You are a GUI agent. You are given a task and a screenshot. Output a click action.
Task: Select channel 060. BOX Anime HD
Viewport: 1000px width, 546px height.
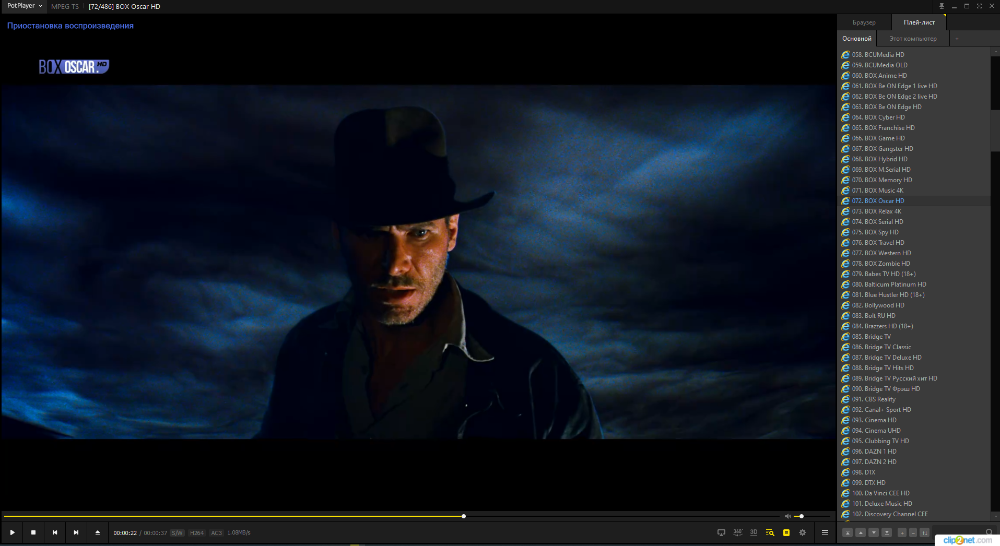(915, 75)
